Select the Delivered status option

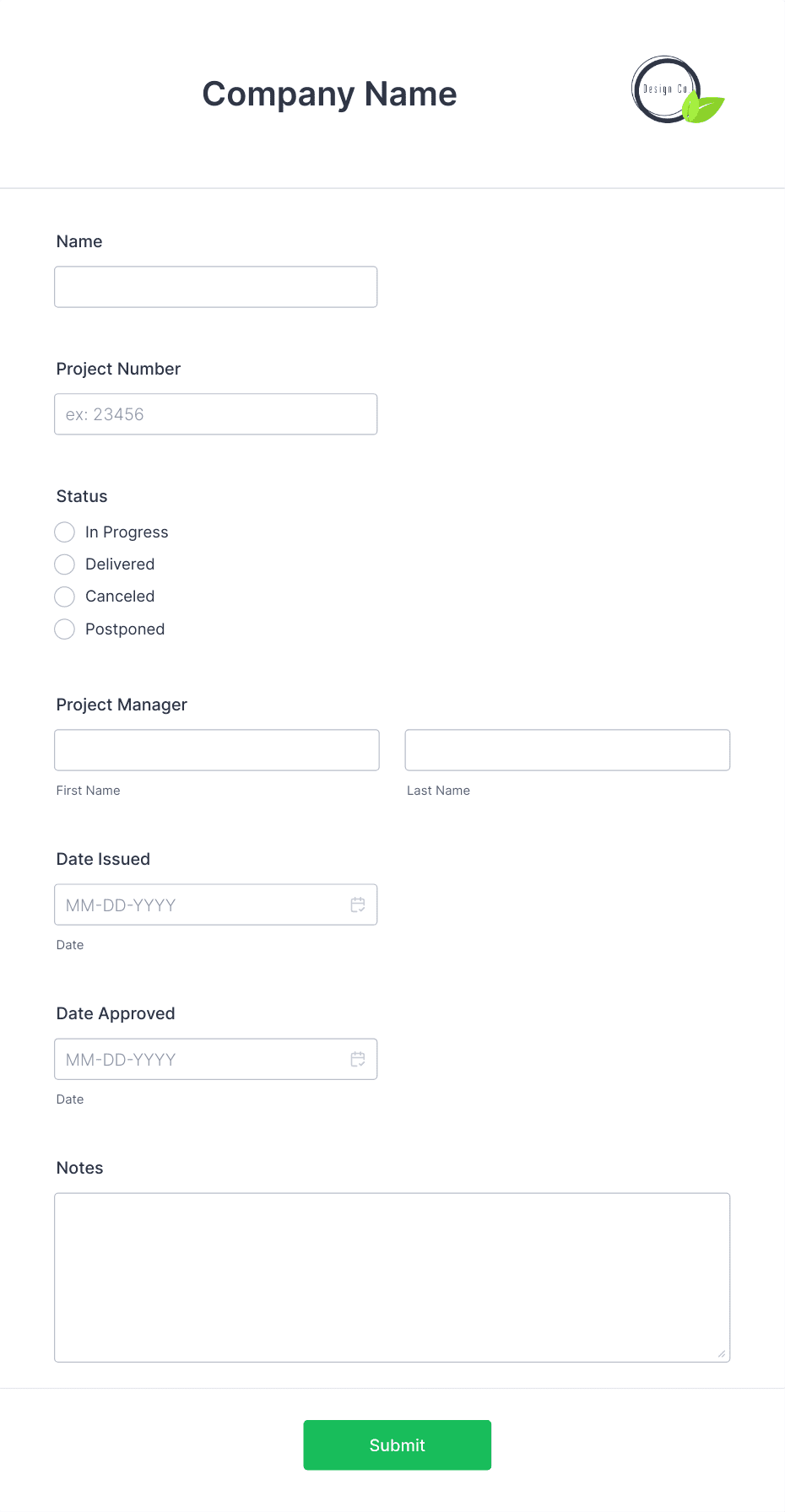(x=64, y=564)
